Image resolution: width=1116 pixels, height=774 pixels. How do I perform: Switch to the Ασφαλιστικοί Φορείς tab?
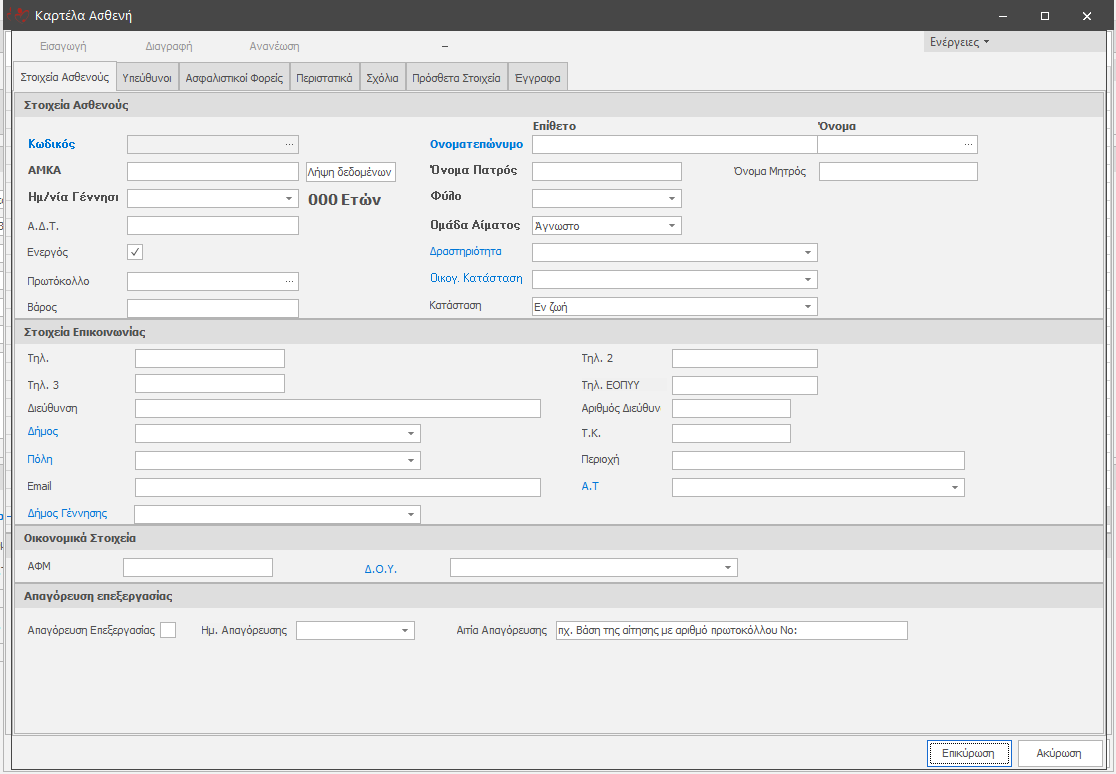pyautogui.click(x=235, y=78)
